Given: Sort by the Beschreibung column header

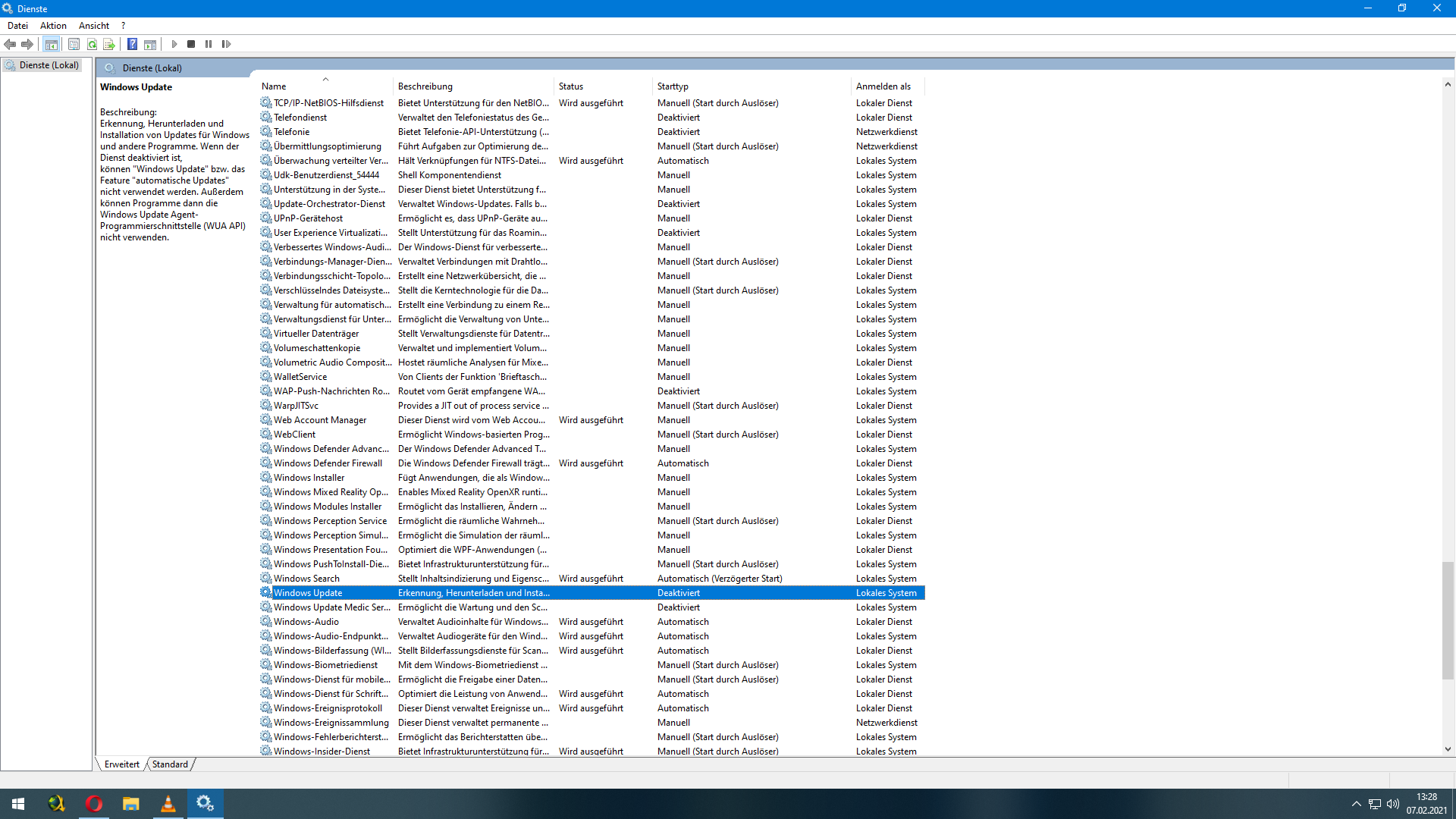Looking at the screenshot, I should click(x=474, y=86).
